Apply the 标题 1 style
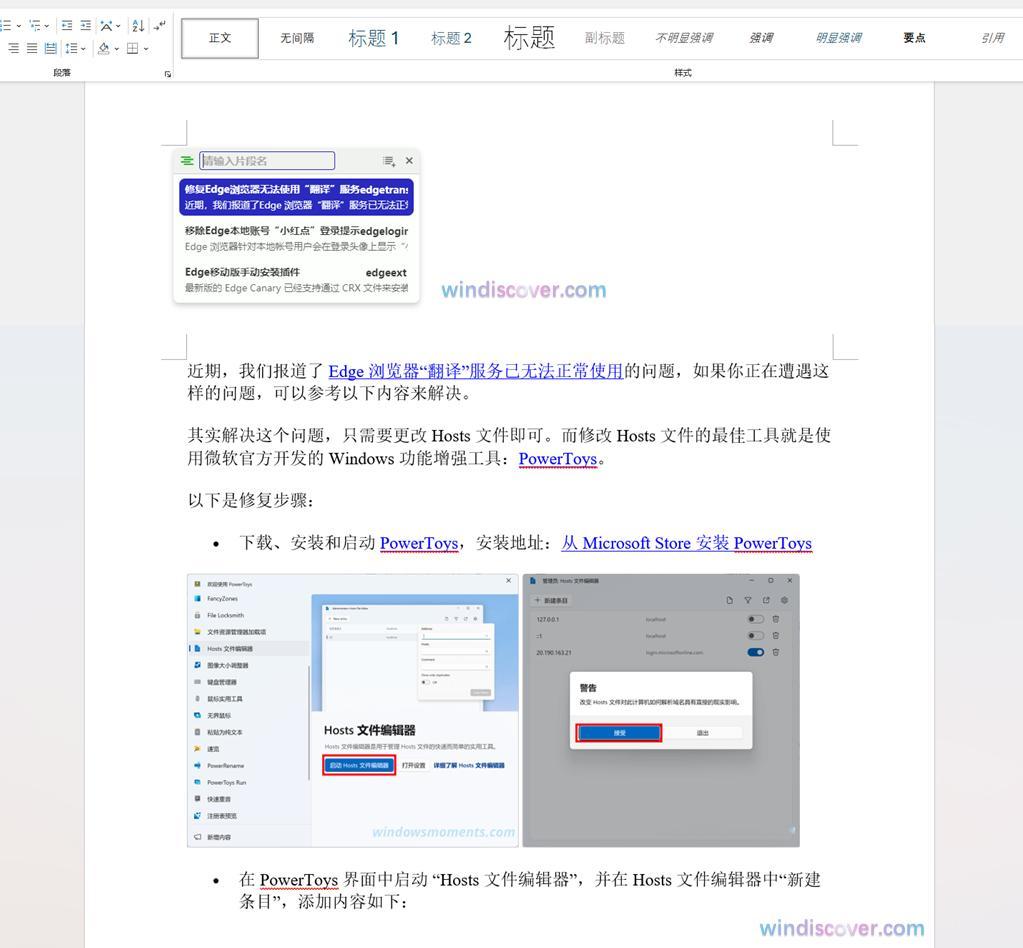This screenshot has width=1023, height=948. click(x=373, y=38)
